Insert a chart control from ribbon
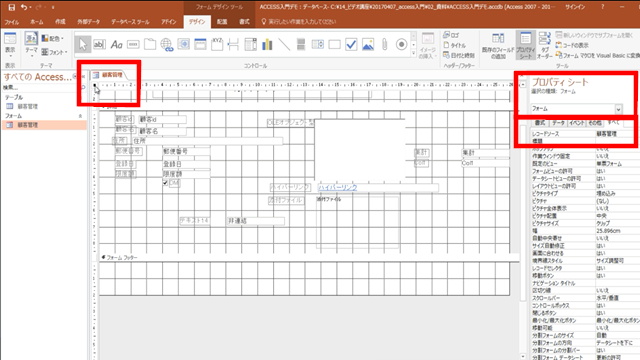 click(x=267, y=44)
